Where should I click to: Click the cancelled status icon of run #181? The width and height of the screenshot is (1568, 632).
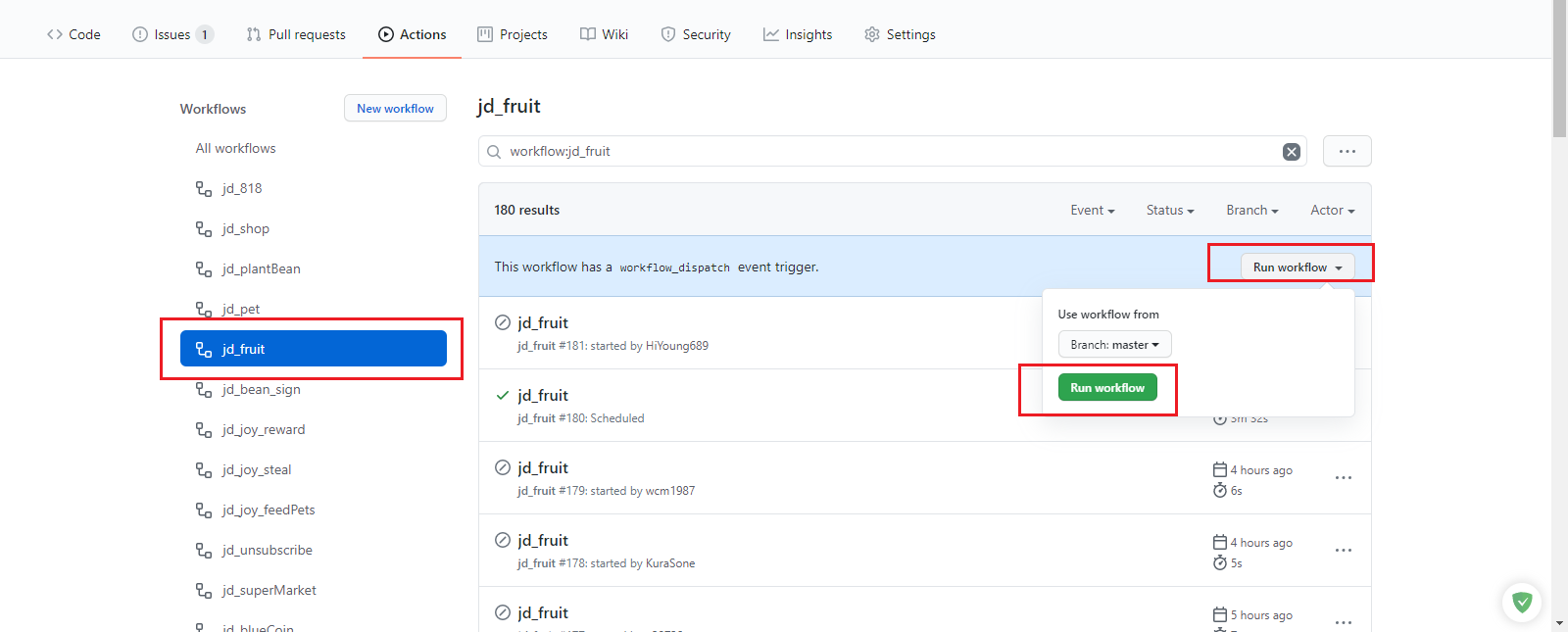pyautogui.click(x=503, y=322)
